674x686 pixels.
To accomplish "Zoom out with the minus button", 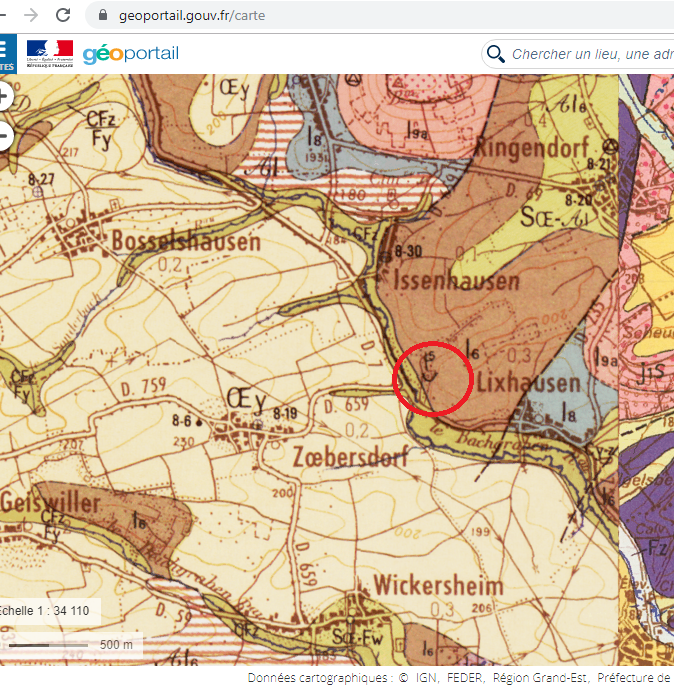I will coord(5,135).
